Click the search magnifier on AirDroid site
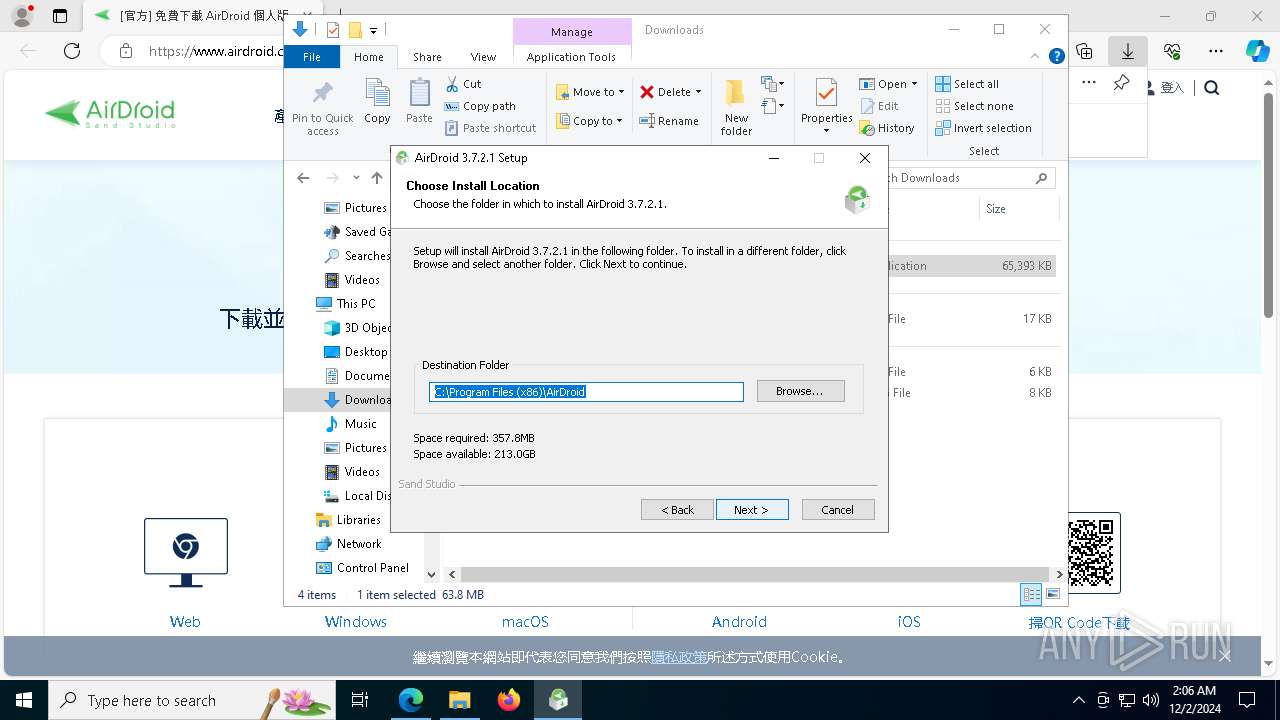1280x720 pixels. 1212,88
